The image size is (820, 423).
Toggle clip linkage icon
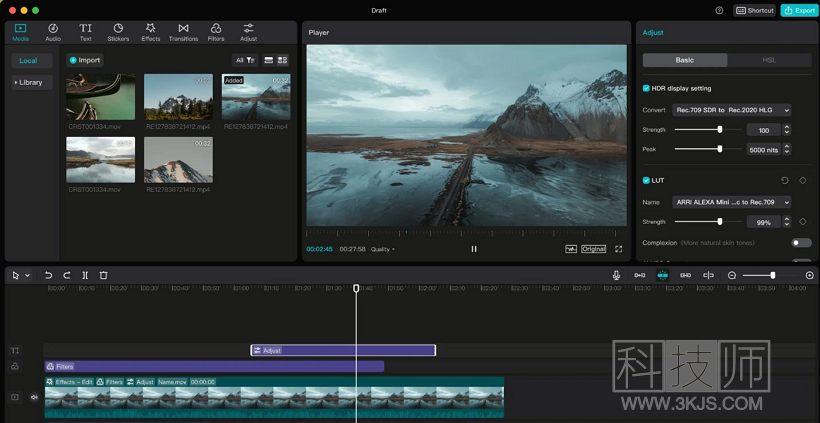(686, 275)
